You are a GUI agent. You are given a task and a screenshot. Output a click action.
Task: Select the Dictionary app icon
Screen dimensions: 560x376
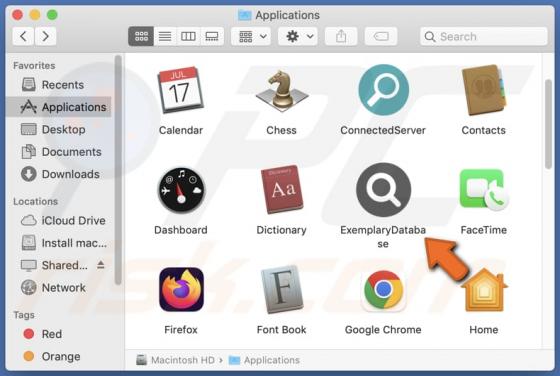282,189
